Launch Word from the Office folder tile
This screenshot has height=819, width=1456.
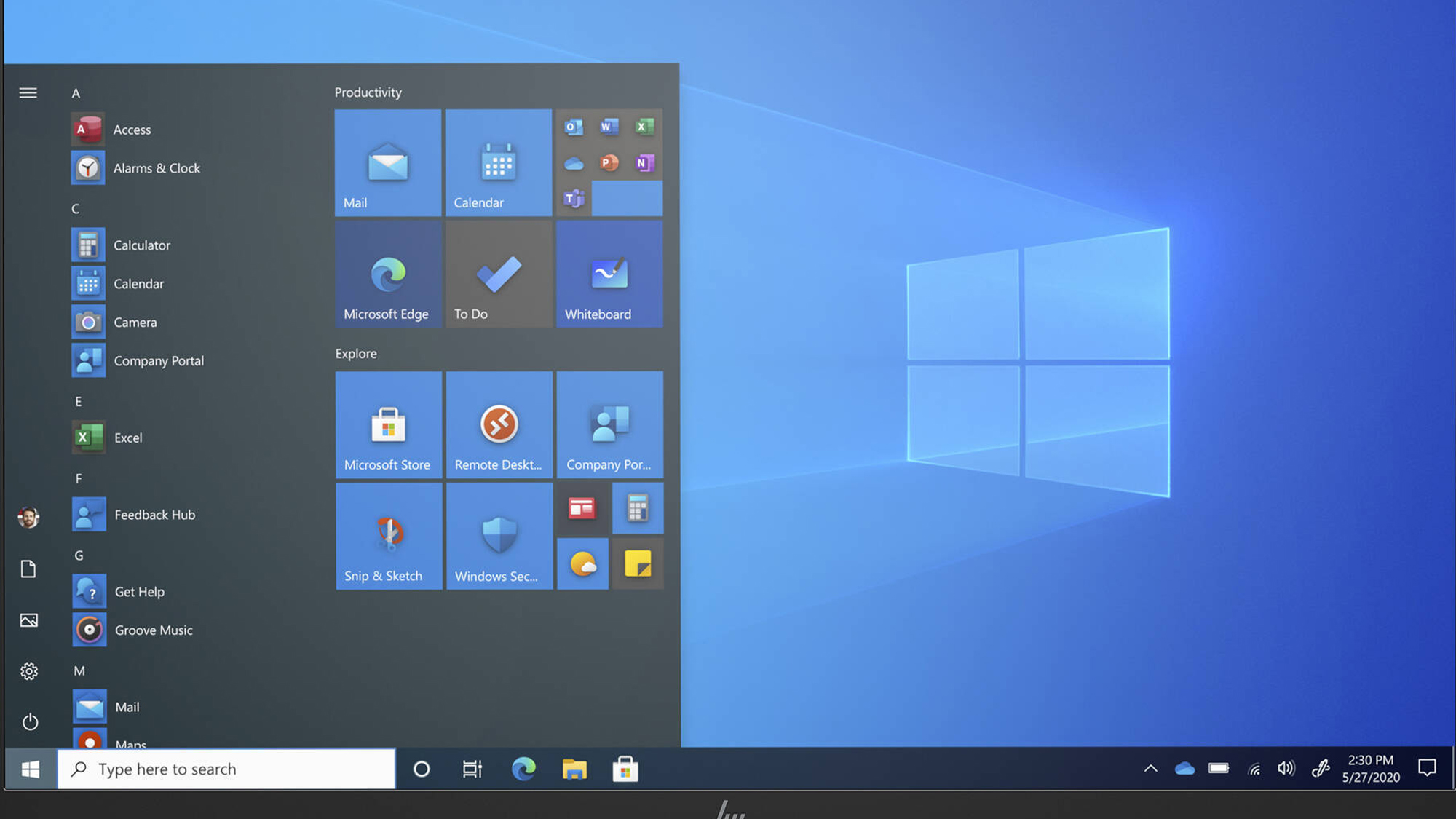(609, 127)
